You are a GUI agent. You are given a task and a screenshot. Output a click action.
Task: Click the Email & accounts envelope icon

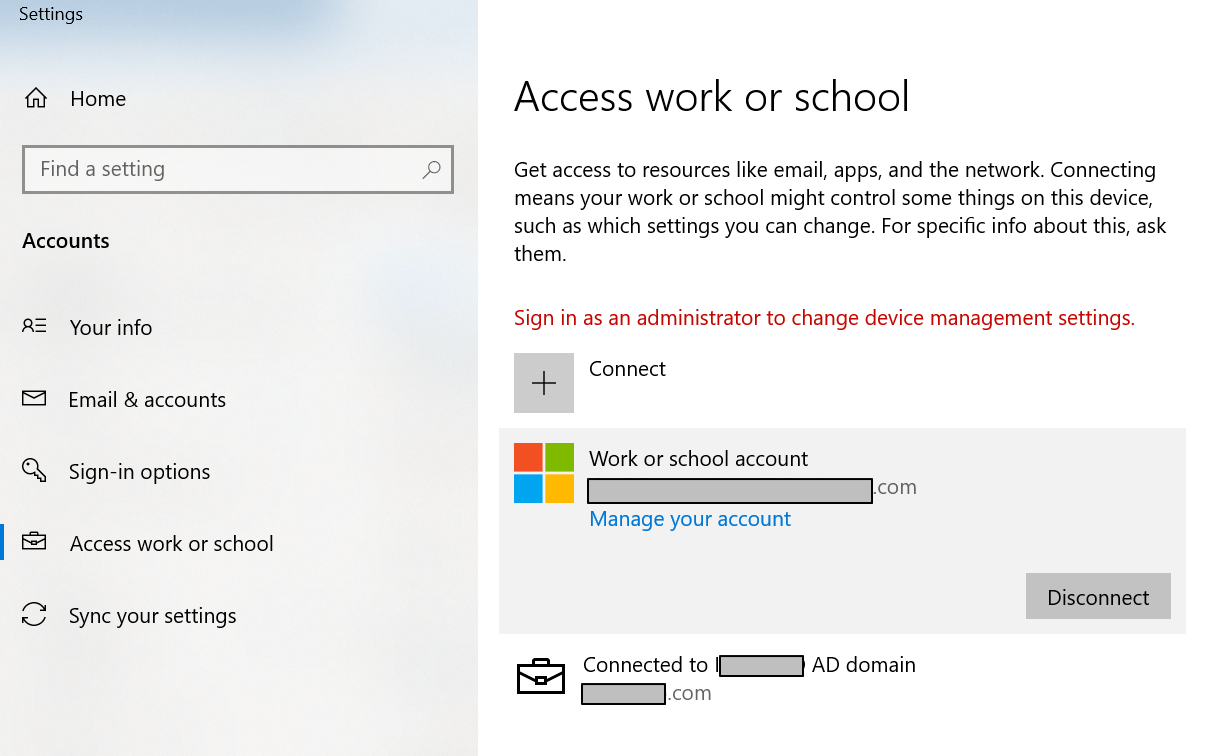pos(34,399)
